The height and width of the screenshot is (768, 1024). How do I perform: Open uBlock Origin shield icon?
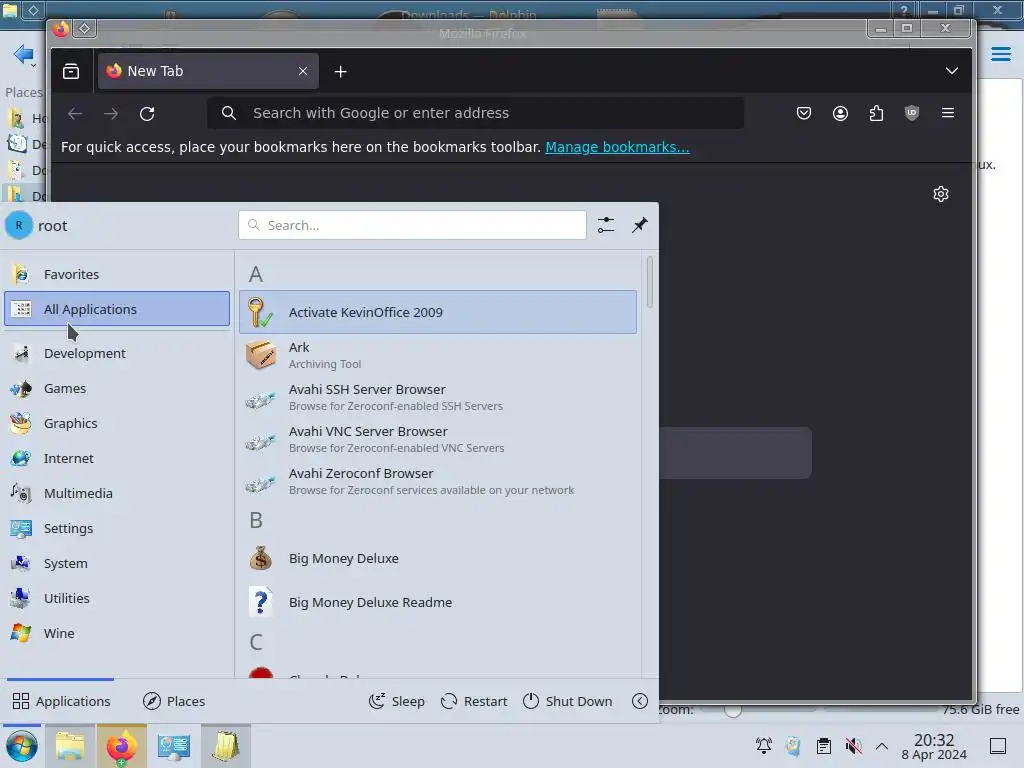coord(912,114)
